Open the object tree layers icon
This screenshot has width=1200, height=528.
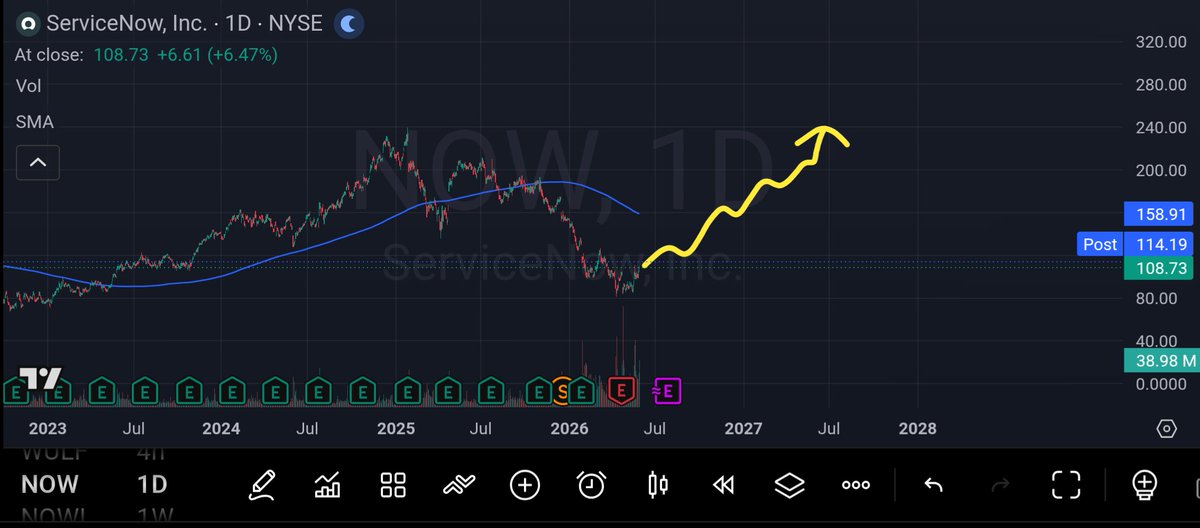click(790, 485)
